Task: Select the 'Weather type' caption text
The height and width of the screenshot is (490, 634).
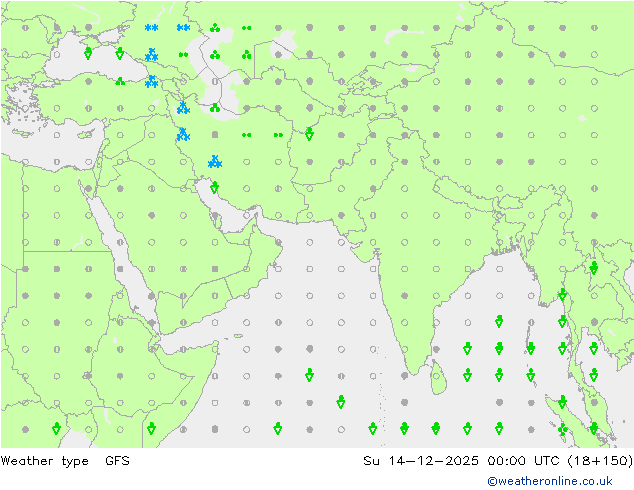Action: click(x=44, y=461)
